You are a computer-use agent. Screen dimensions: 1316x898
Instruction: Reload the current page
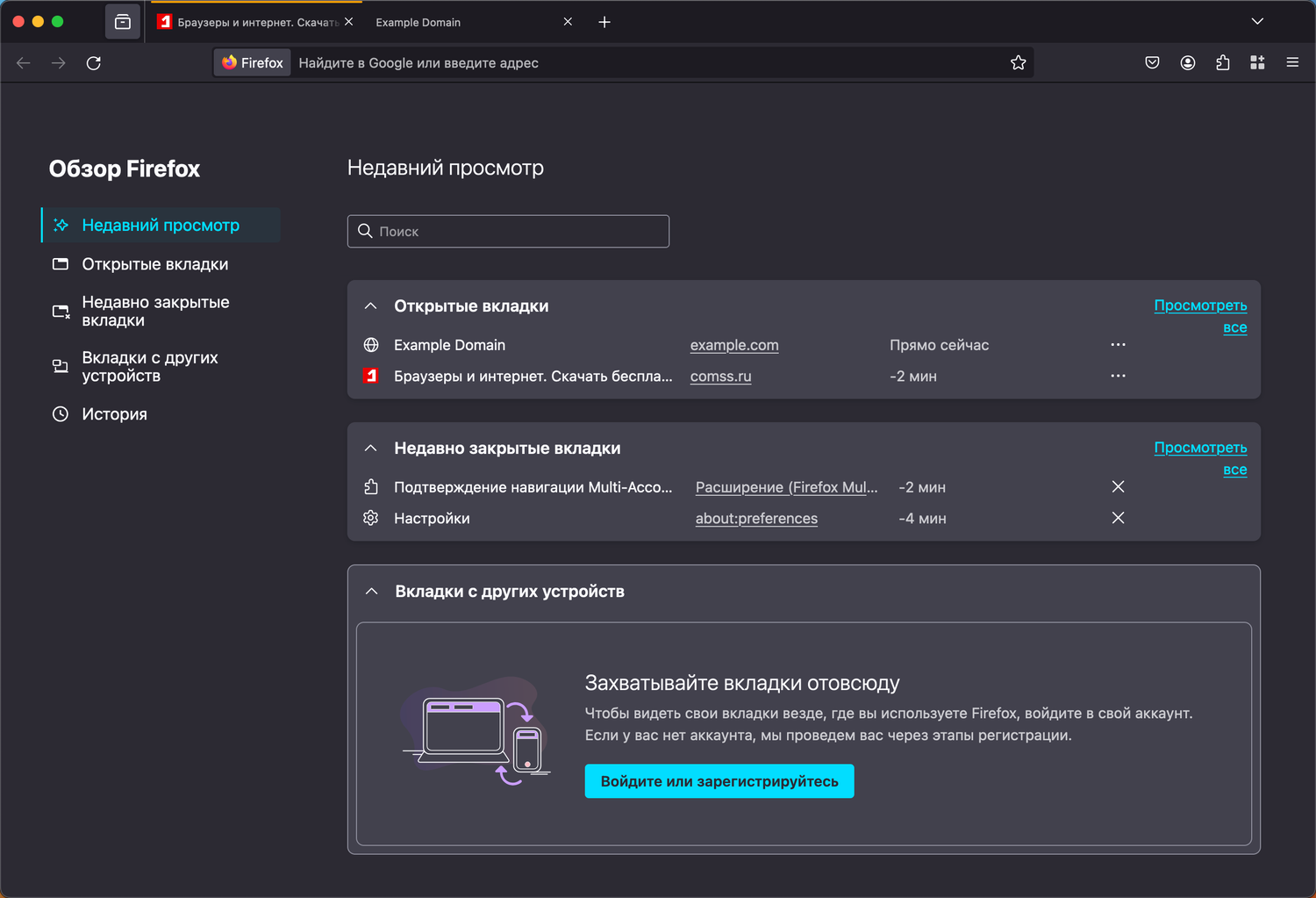pyautogui.click(x=94, y=63)
